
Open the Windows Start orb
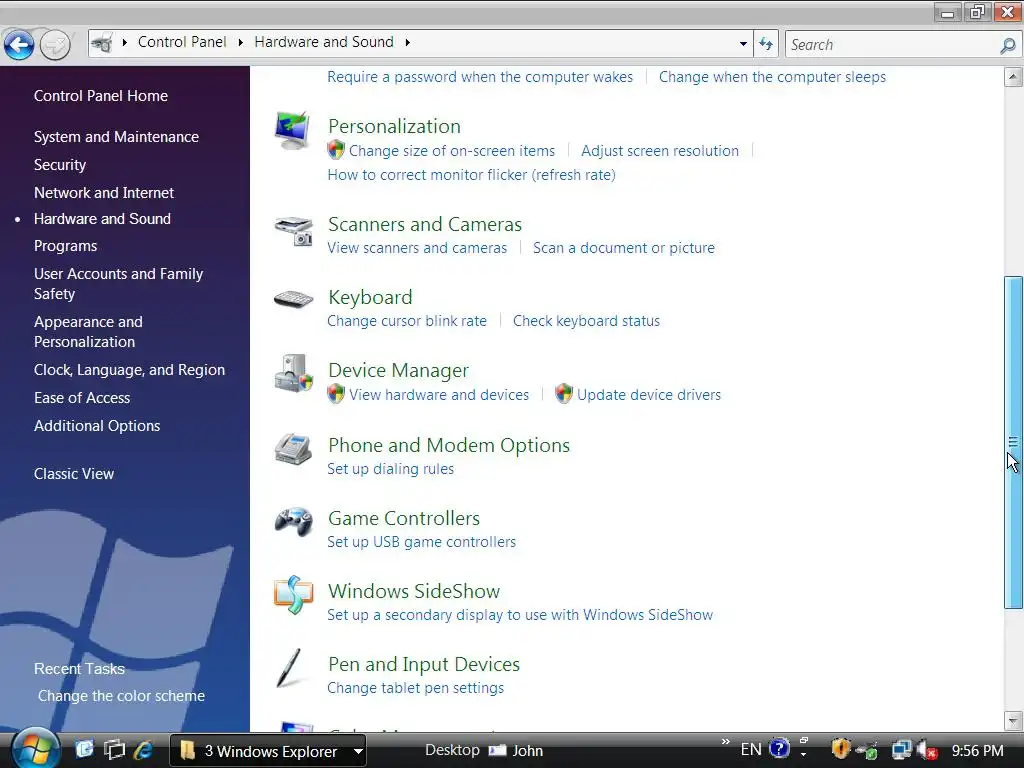(x=35, y=749)
